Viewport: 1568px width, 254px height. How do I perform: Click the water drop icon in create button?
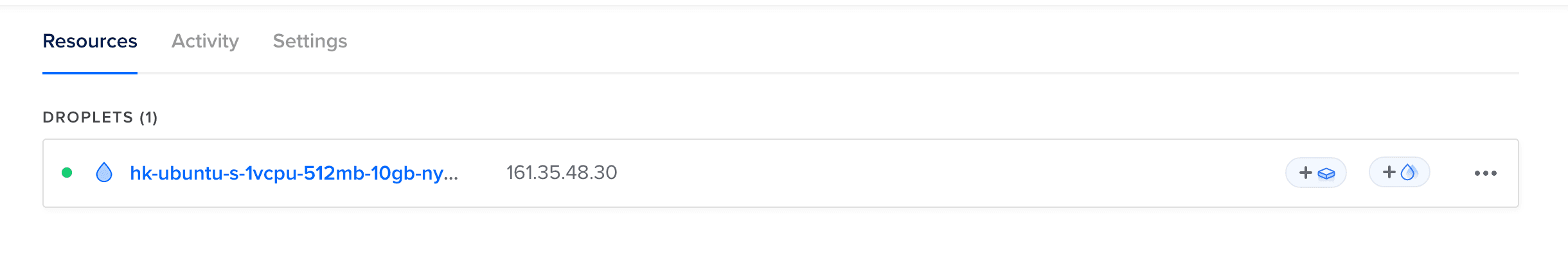(x=1408, y=172)
